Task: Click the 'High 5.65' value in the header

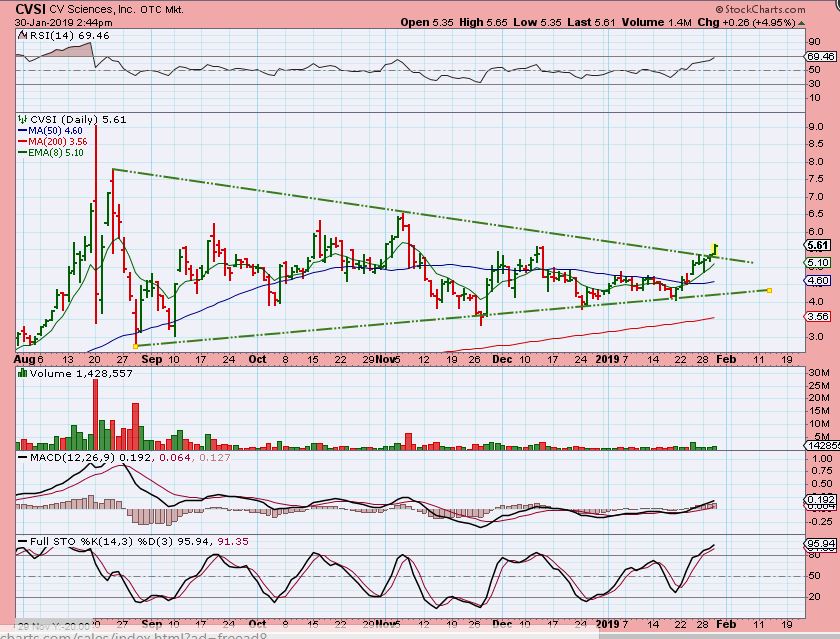Action: tap(483, 22)
